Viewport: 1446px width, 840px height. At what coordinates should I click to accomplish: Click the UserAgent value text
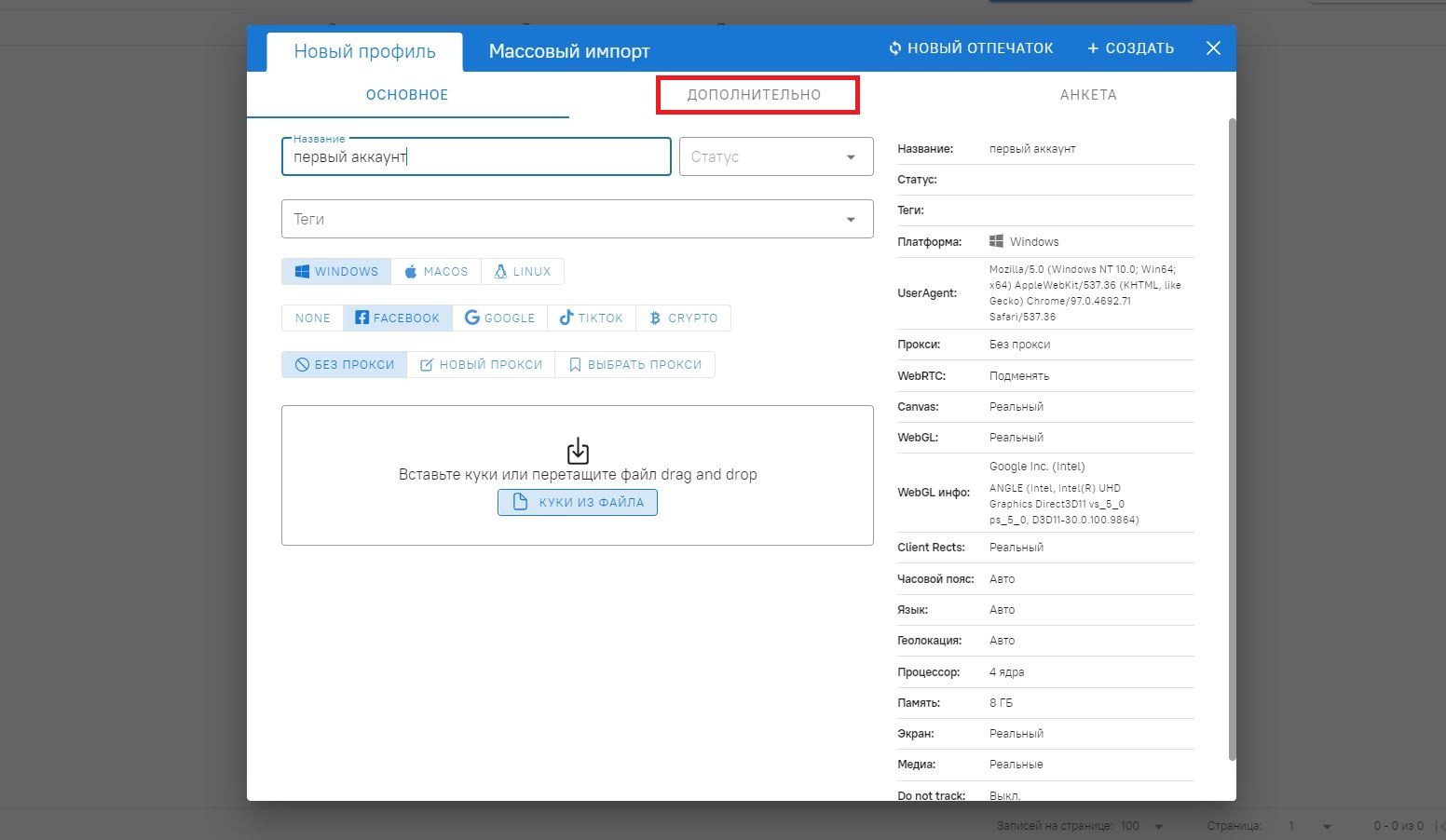(x=1085, y=293)
